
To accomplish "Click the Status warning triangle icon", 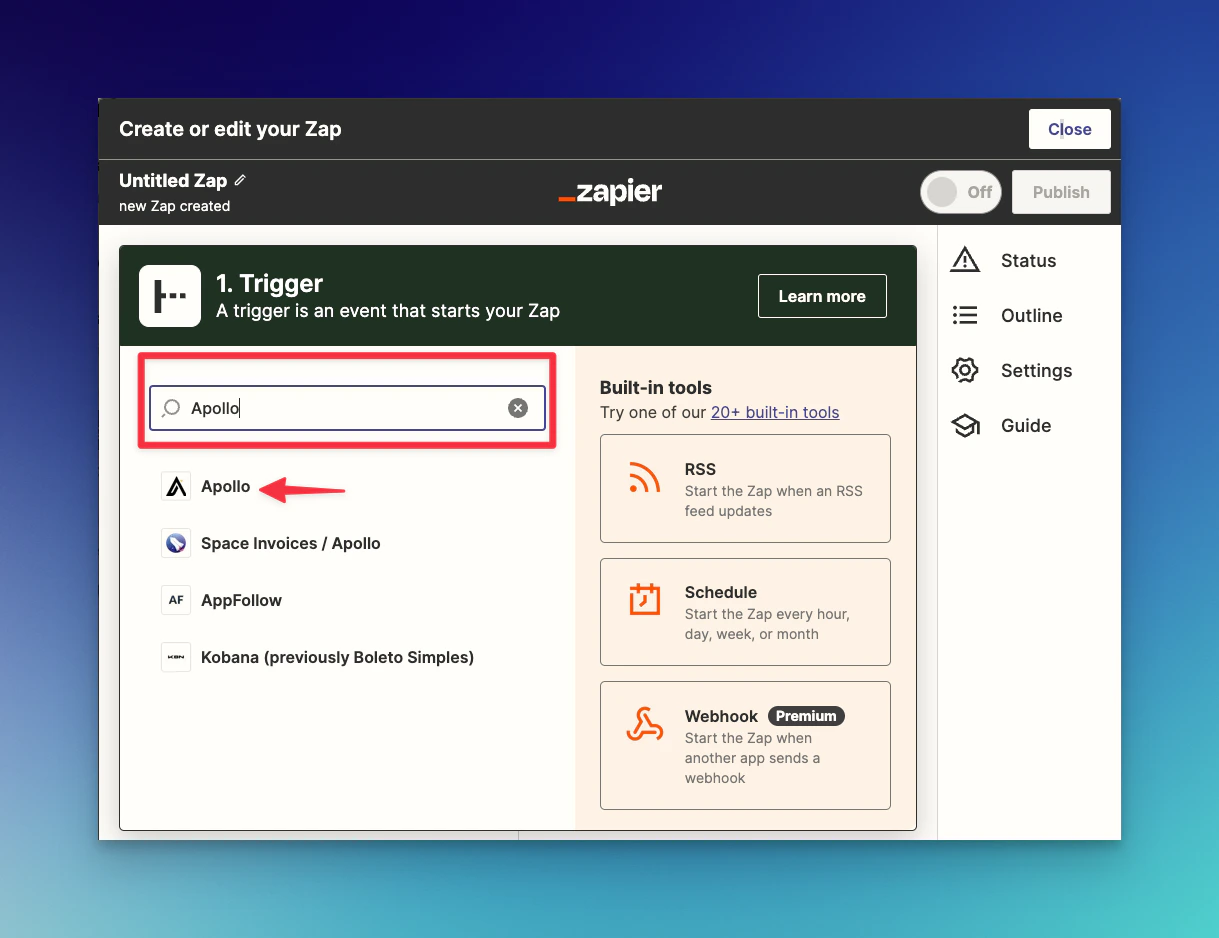I will [965, 260].
